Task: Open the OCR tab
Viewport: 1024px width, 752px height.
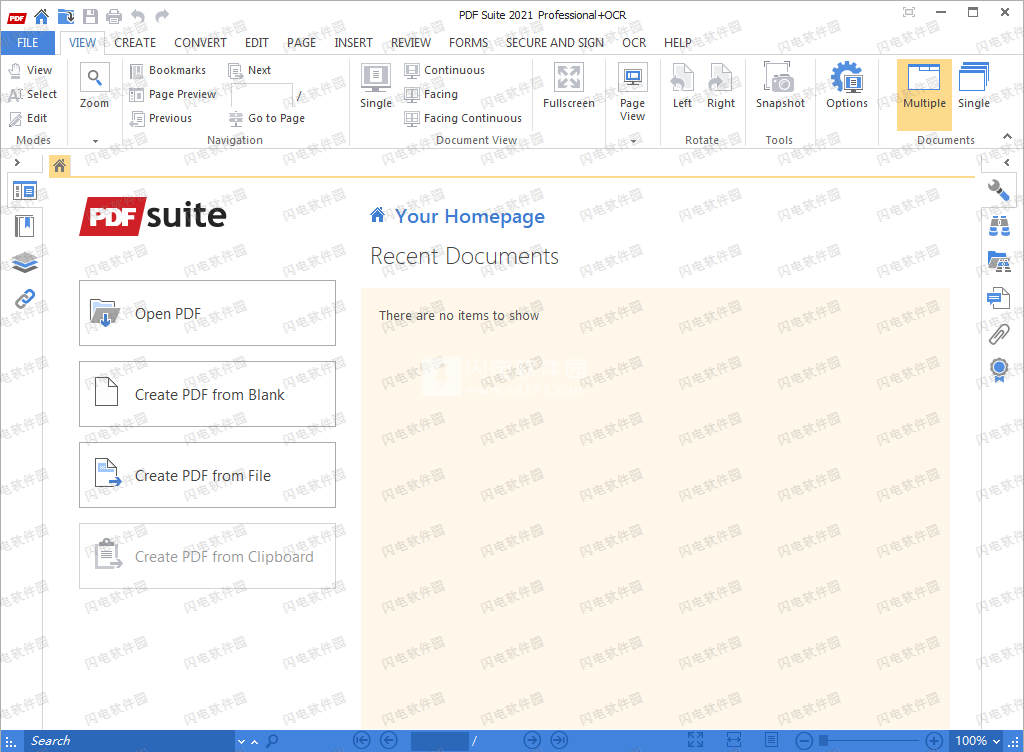Action: pos(633,42)
